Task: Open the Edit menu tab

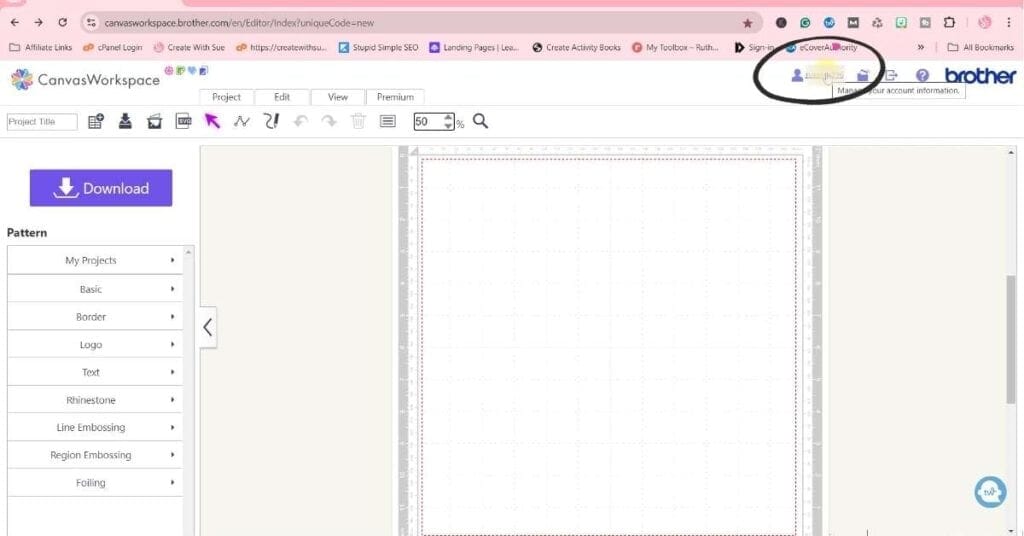Action: (x=281, y=97)
